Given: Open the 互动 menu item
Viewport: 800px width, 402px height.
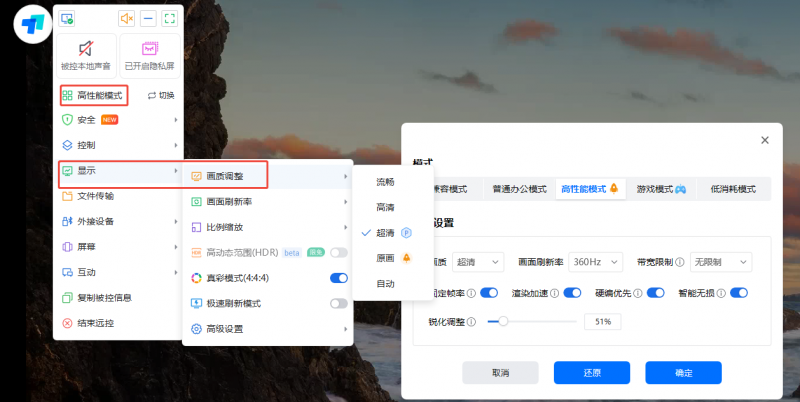Looking at the screenshot, I should pyautogui.click(x=118, y=272).
